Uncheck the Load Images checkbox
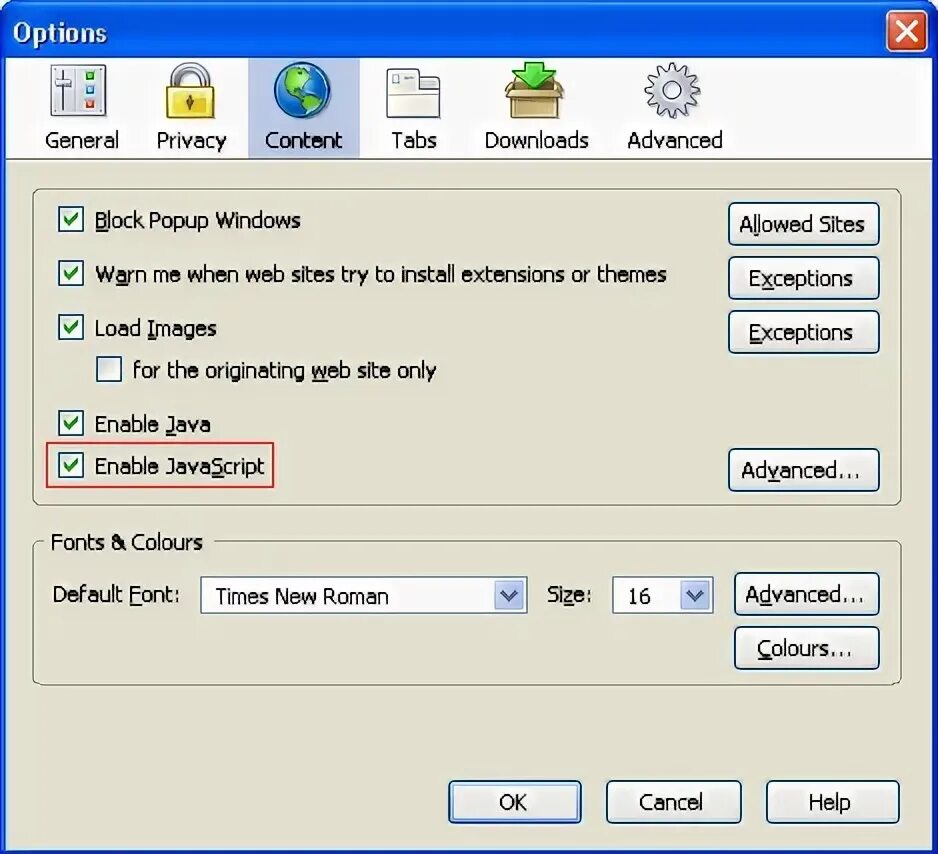 click(71, 327)
